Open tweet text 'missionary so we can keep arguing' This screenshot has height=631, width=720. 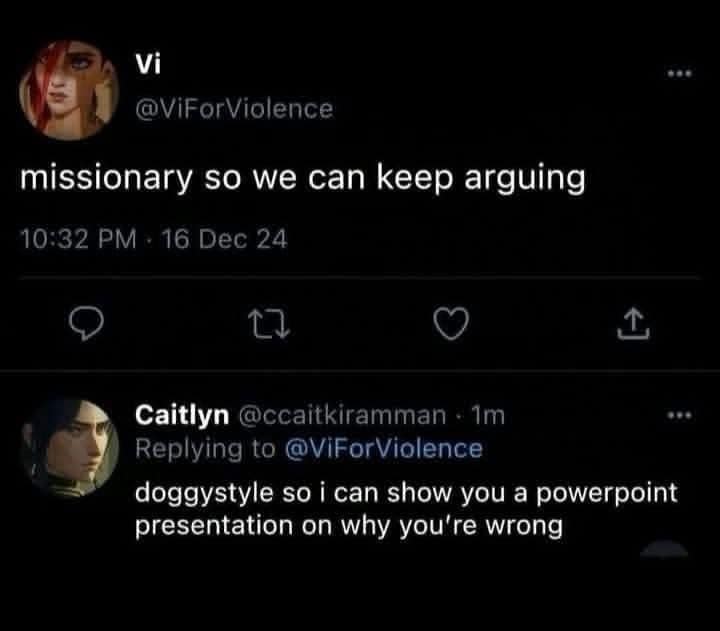[303, 179]
